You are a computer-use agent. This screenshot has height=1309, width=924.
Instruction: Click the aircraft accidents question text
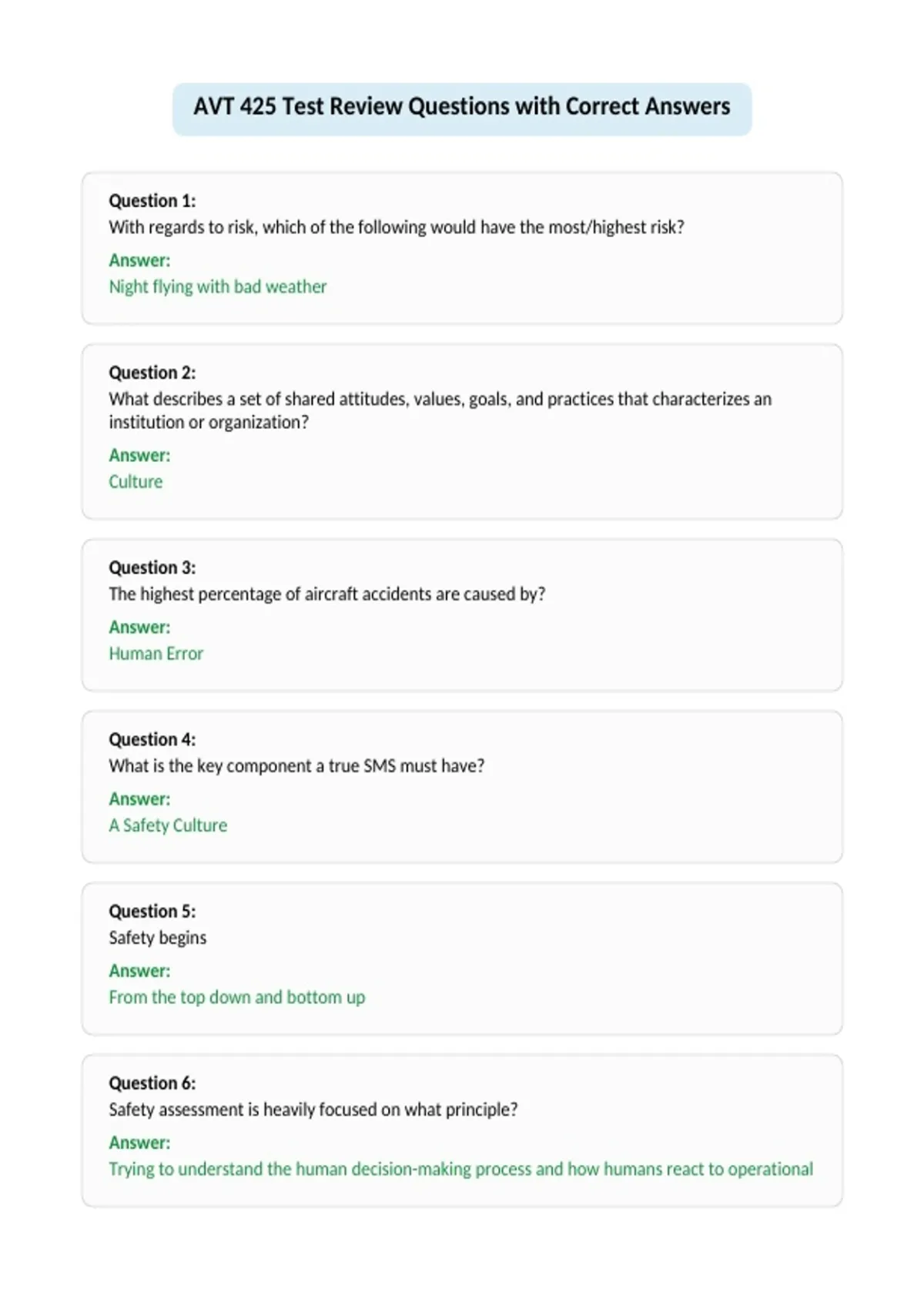(x=327, y=594)
